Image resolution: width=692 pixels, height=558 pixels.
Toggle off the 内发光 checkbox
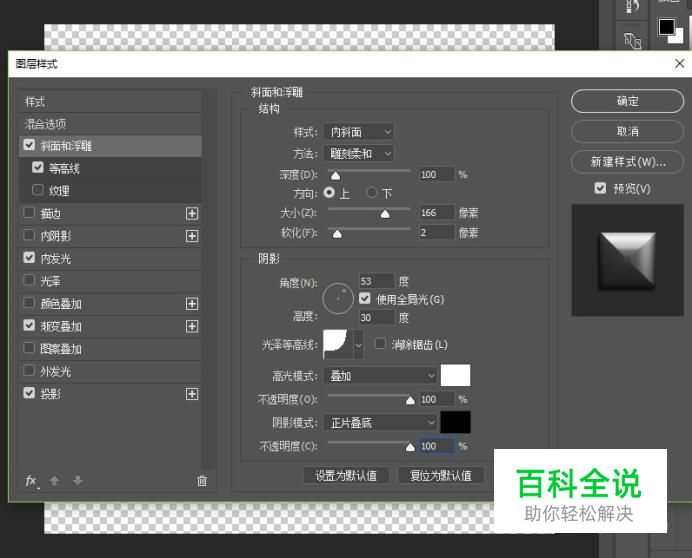[x=29, y=257]
